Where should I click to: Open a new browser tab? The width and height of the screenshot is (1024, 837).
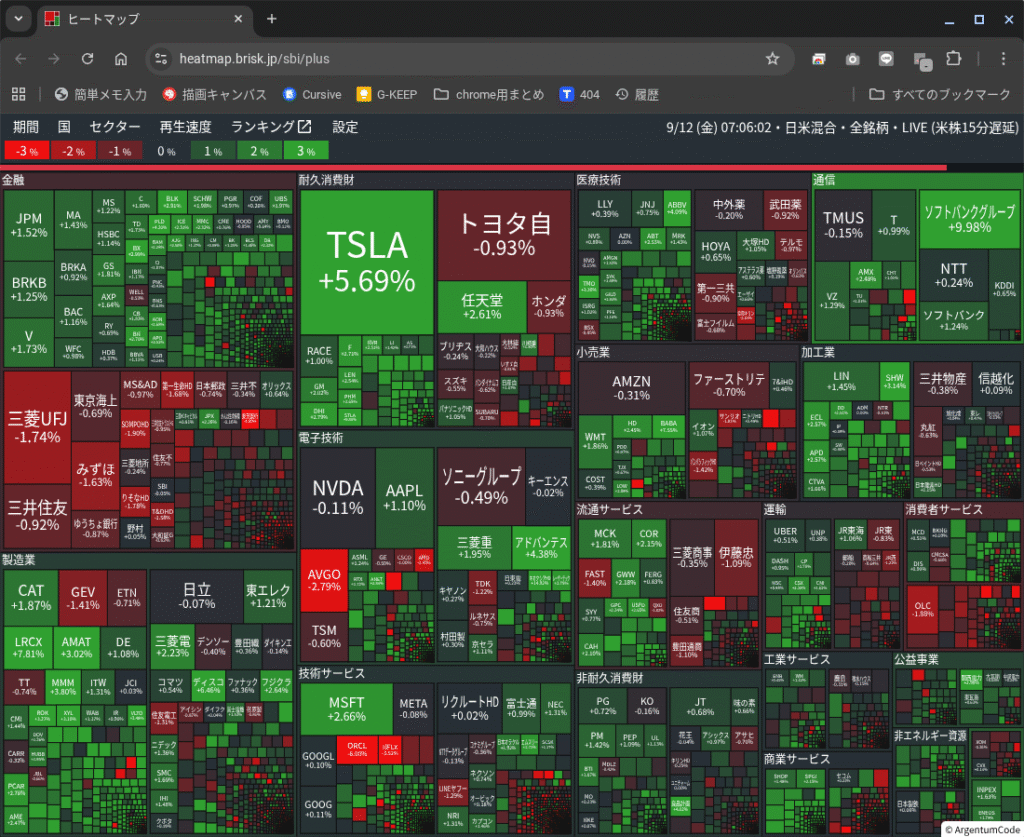(x=272, y=19)
